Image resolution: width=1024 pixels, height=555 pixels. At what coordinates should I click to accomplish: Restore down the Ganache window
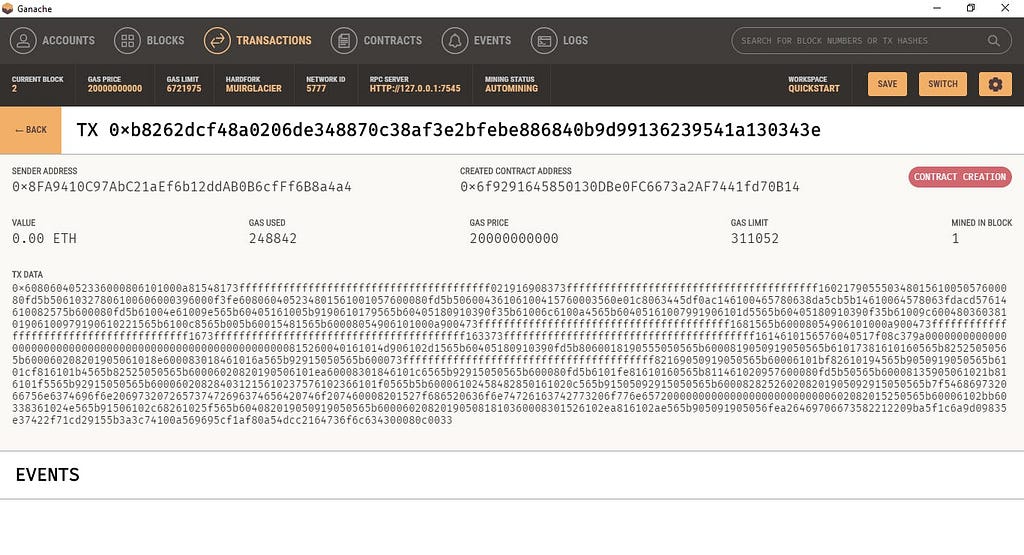tap(970, 8)
